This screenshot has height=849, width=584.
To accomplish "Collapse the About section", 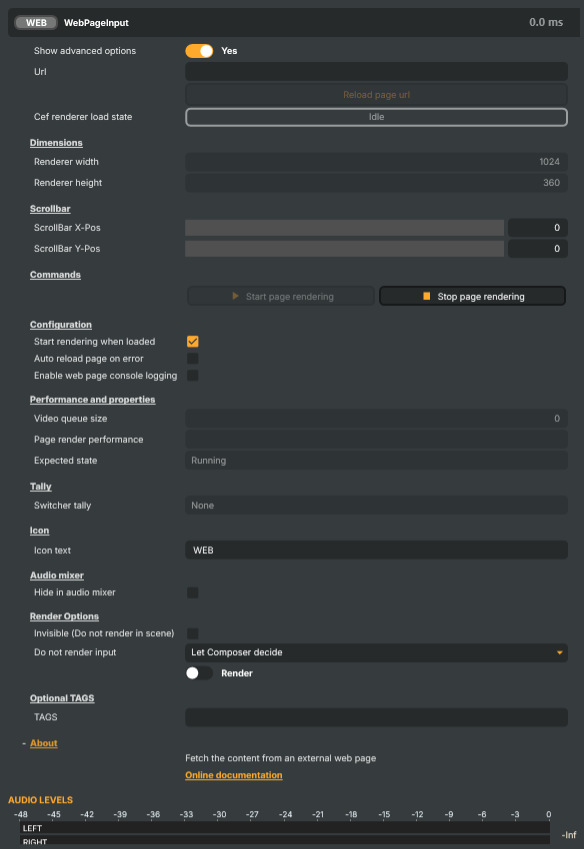I will click(x=43, y=743).
